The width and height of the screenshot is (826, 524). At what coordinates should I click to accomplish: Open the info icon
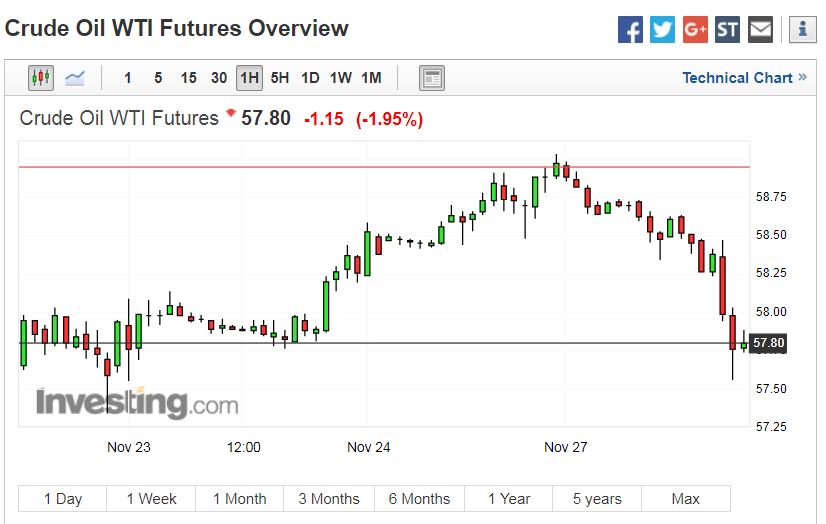point(802,29)
